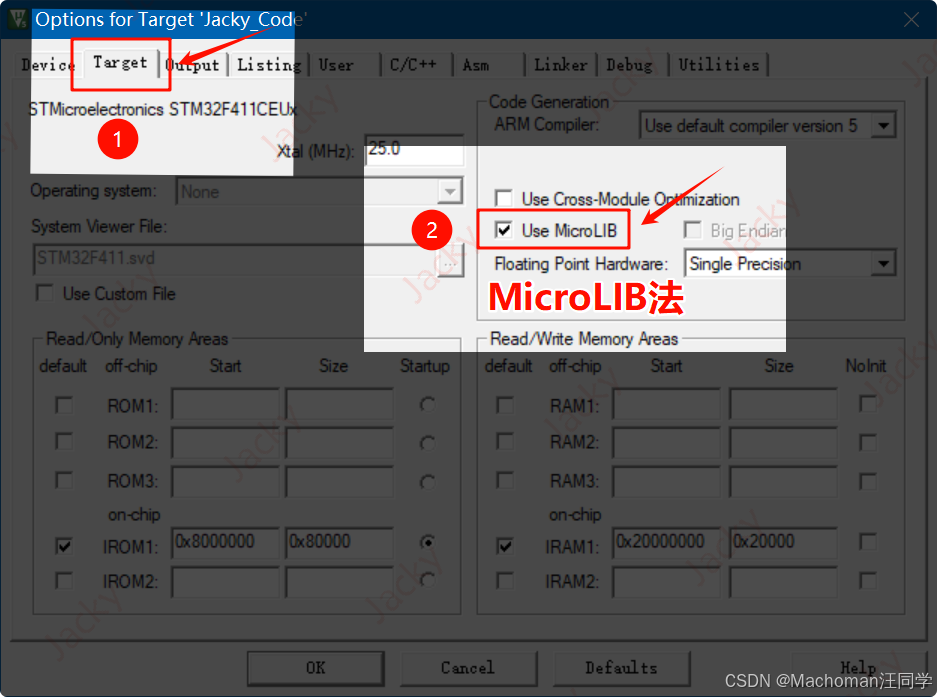Open the Output tab

tap(193, 64)
